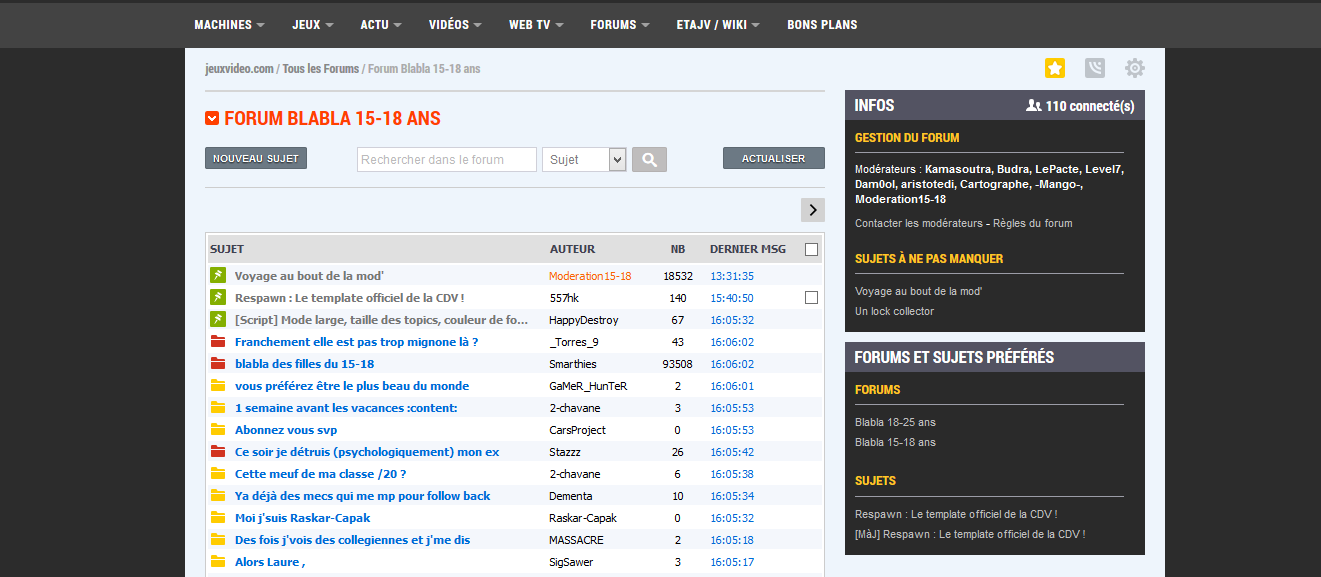Open Contacter les modérateurs link
The image size is (1321, 577).
click(x=918, y=223)
